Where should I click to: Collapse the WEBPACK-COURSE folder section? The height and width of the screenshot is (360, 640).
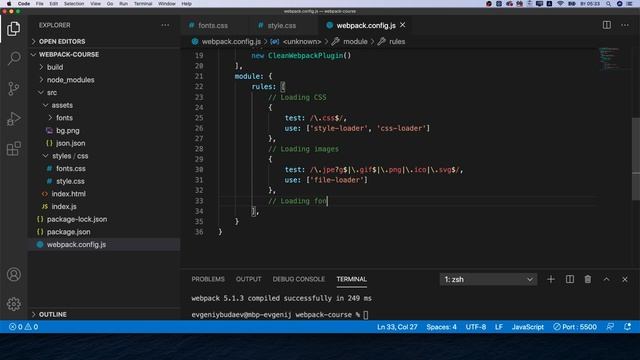pos(69,54)
